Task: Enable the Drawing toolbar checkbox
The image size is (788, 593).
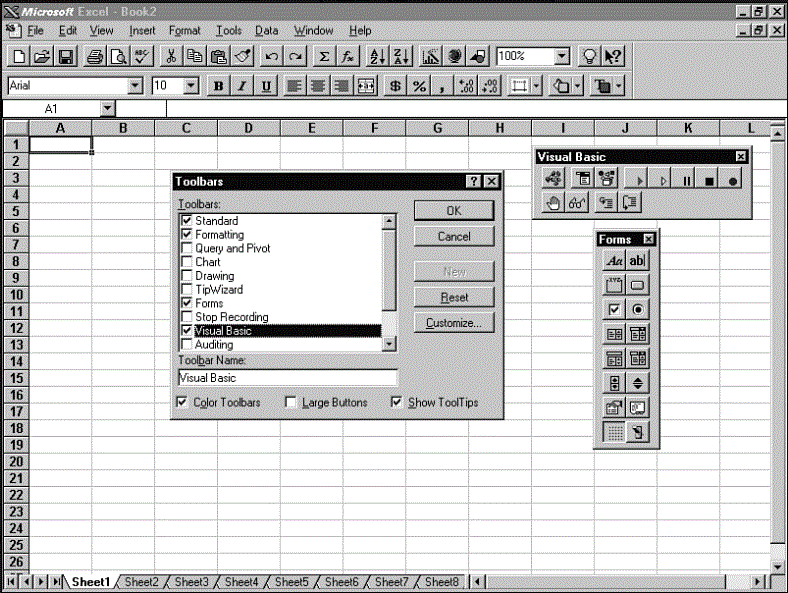Action: [186, 275]
